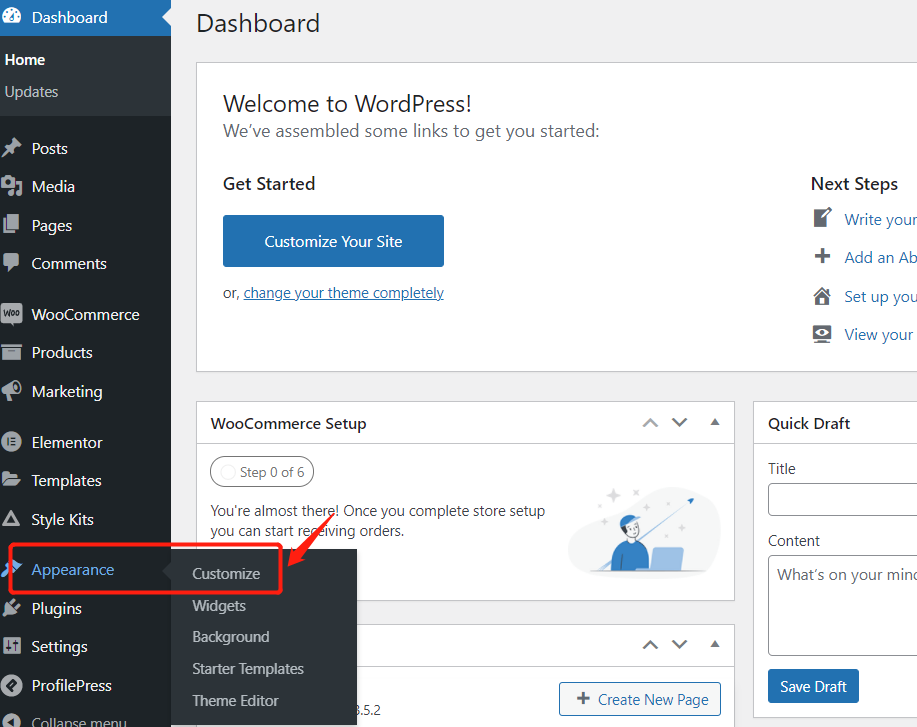Click the WooCommerce logo icon in sidebar

click(x=12, y=314)
